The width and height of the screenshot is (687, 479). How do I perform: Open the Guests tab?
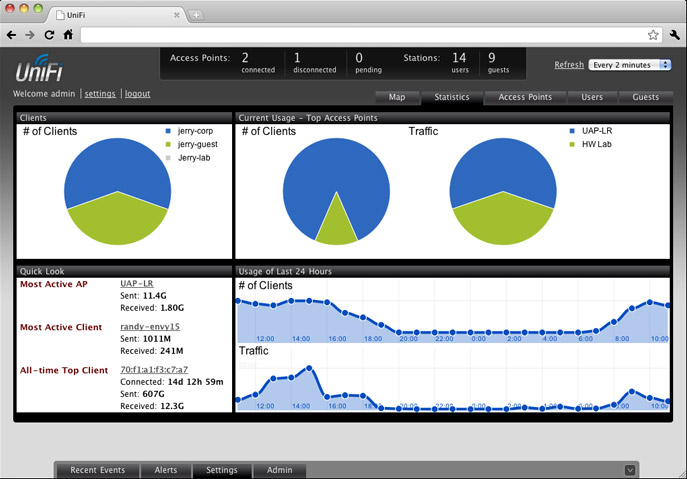[645, 97]
